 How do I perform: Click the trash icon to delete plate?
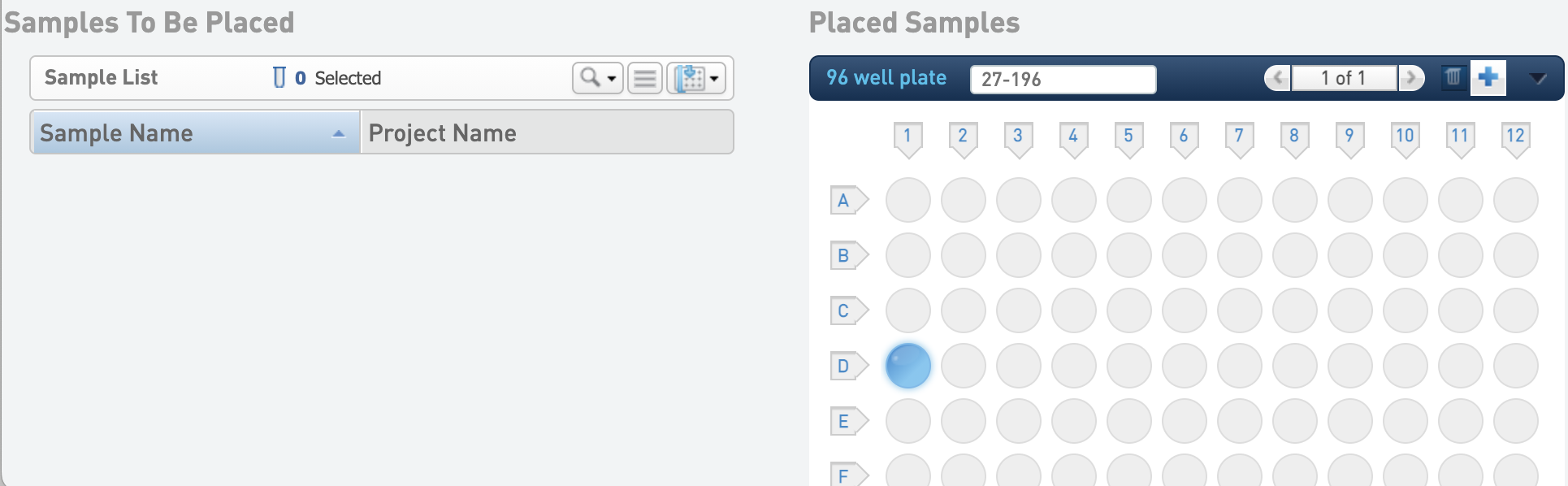click(x=1453, y=78)
